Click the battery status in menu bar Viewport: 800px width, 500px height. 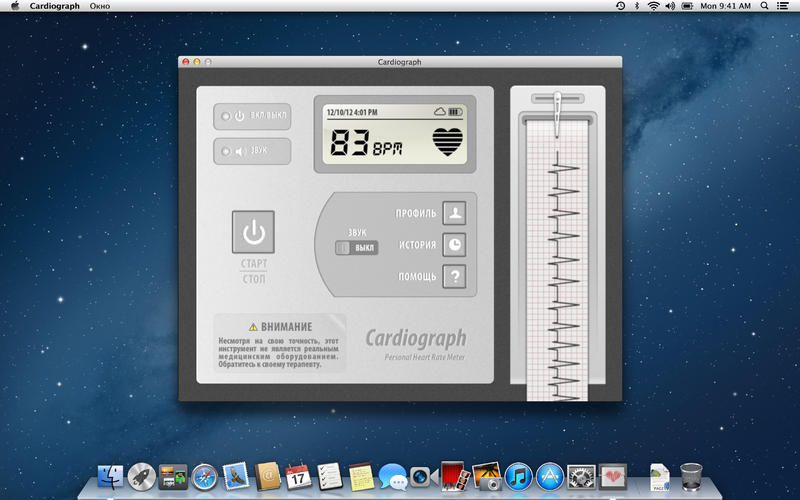687,6
